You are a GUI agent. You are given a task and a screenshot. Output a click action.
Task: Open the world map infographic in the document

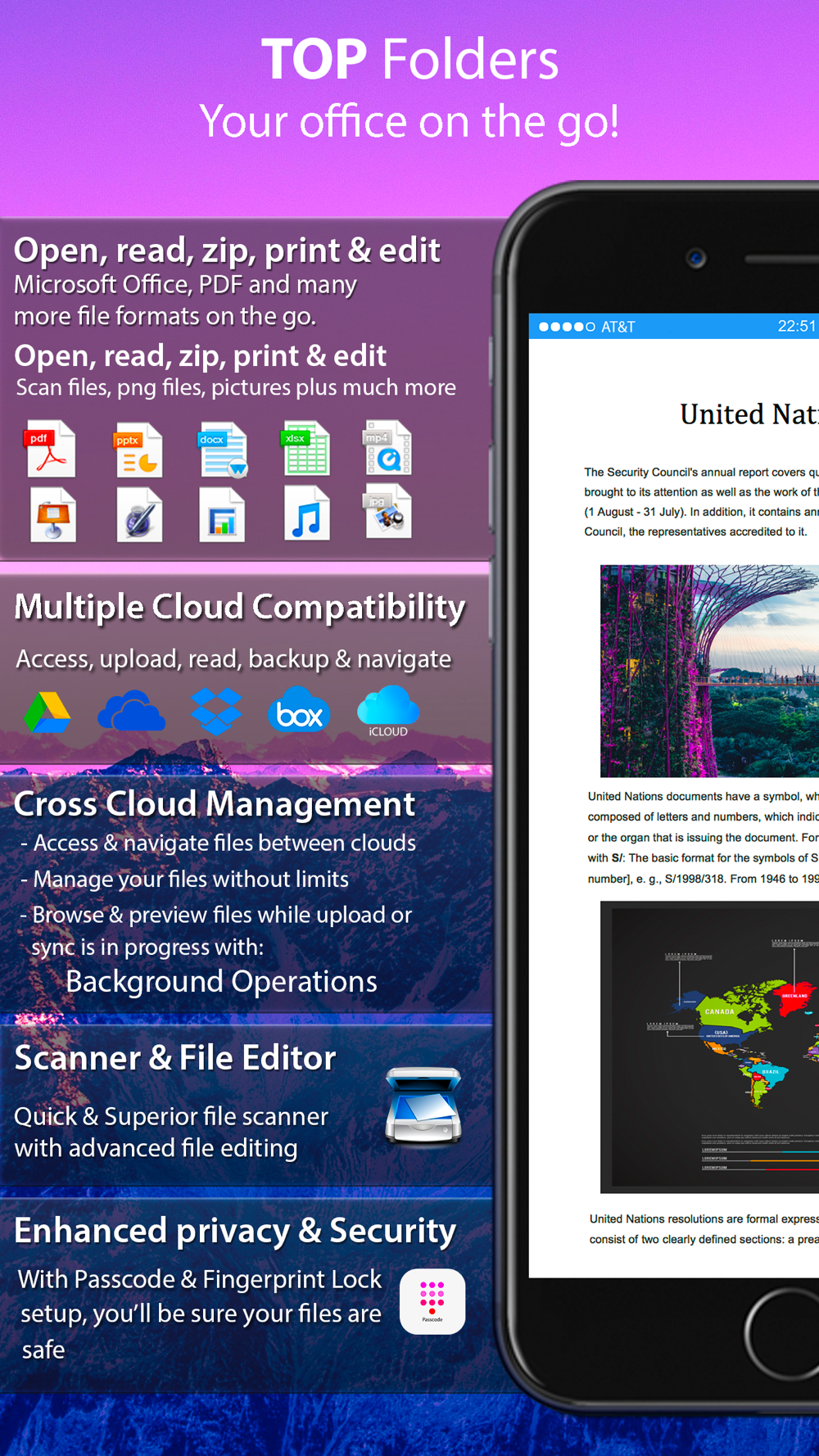point(709,1047)
